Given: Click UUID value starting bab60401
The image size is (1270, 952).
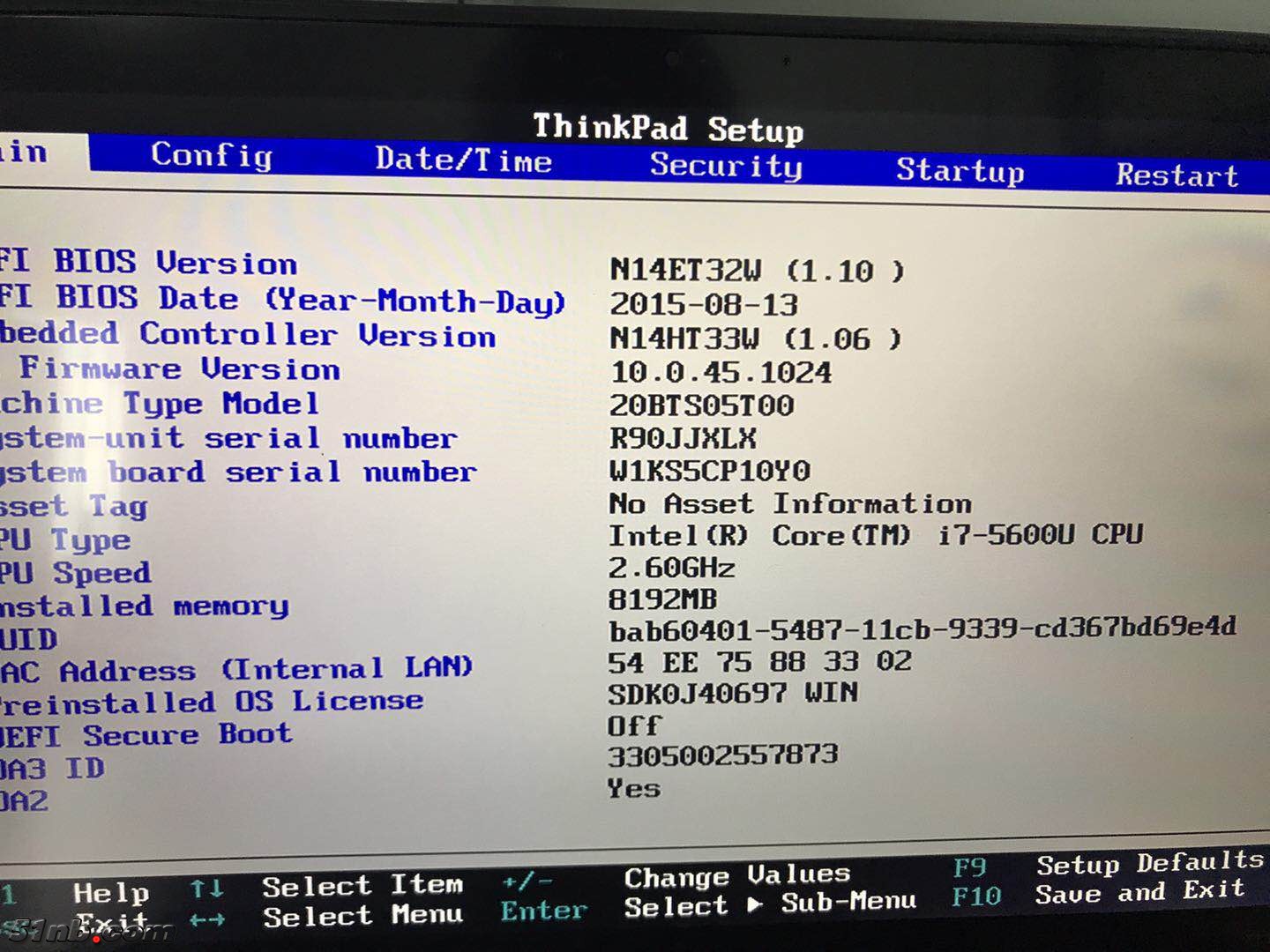Looking at the screenshot, I should tap(923, 629).
